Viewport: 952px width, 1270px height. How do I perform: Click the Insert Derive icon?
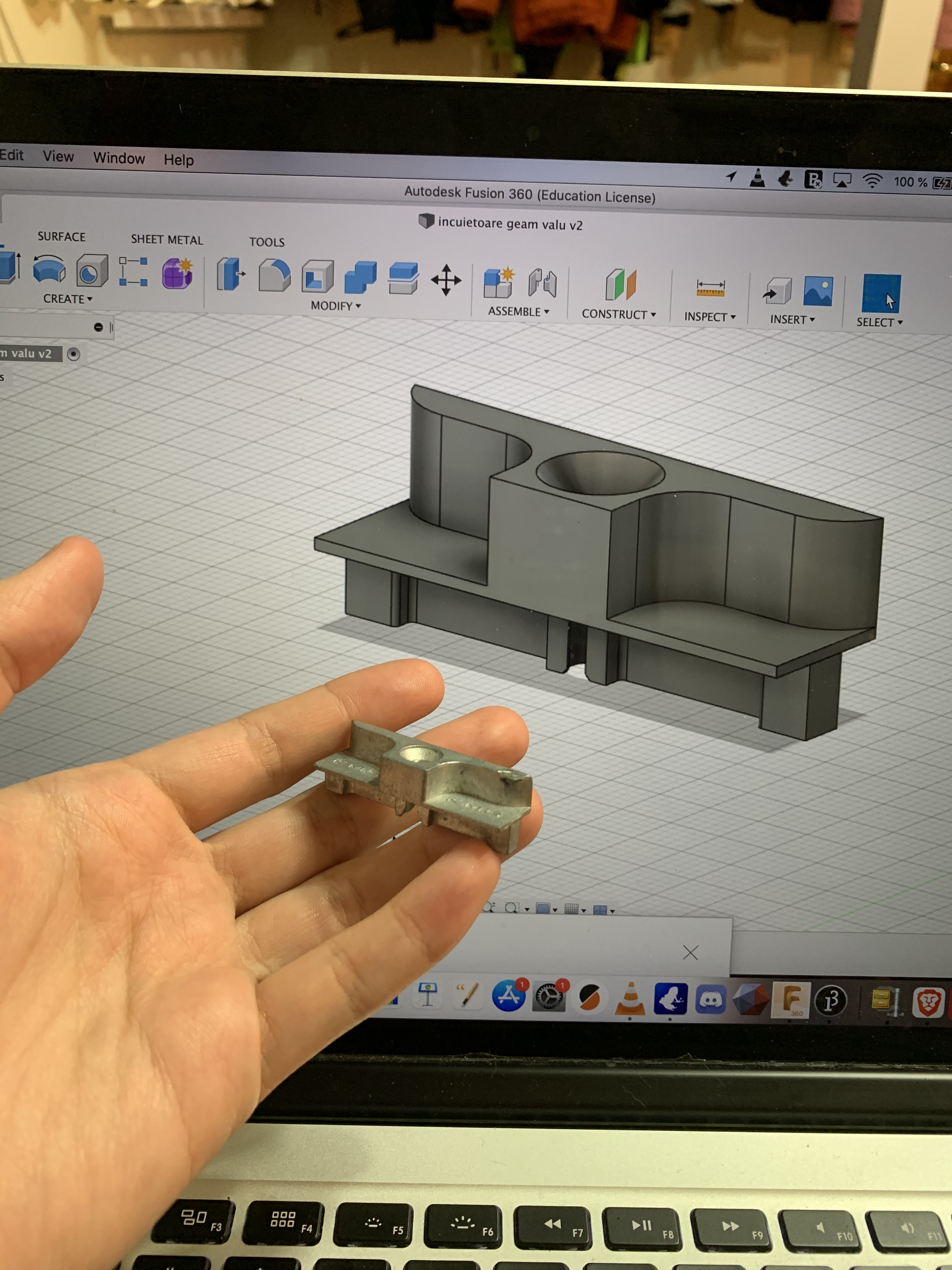click(777, 291)
